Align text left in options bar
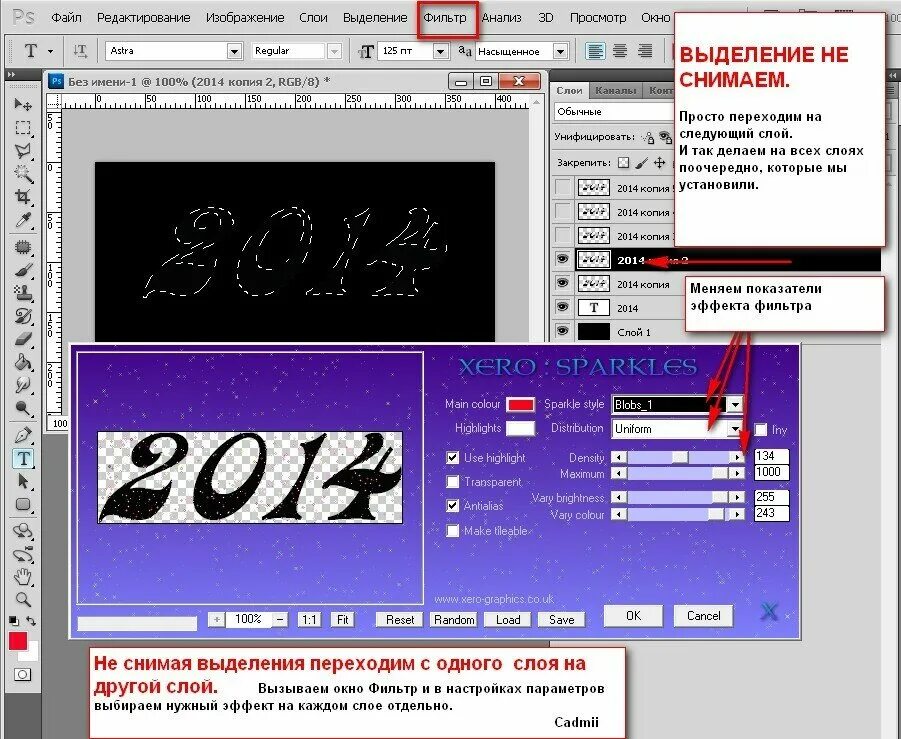 tap(595, 51)
